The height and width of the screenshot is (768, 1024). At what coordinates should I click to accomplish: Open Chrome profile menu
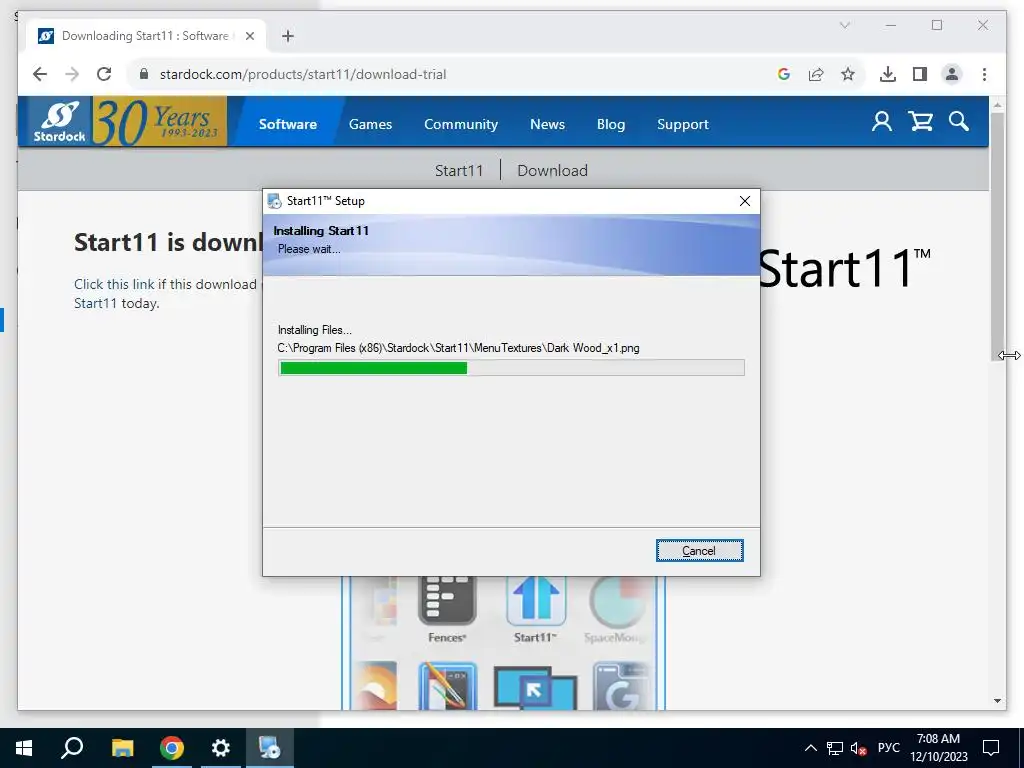click(952, 74)
